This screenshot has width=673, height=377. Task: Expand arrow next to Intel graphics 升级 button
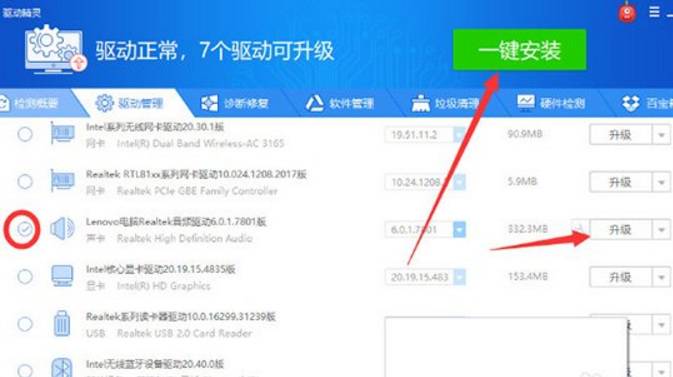click(661, 277)
